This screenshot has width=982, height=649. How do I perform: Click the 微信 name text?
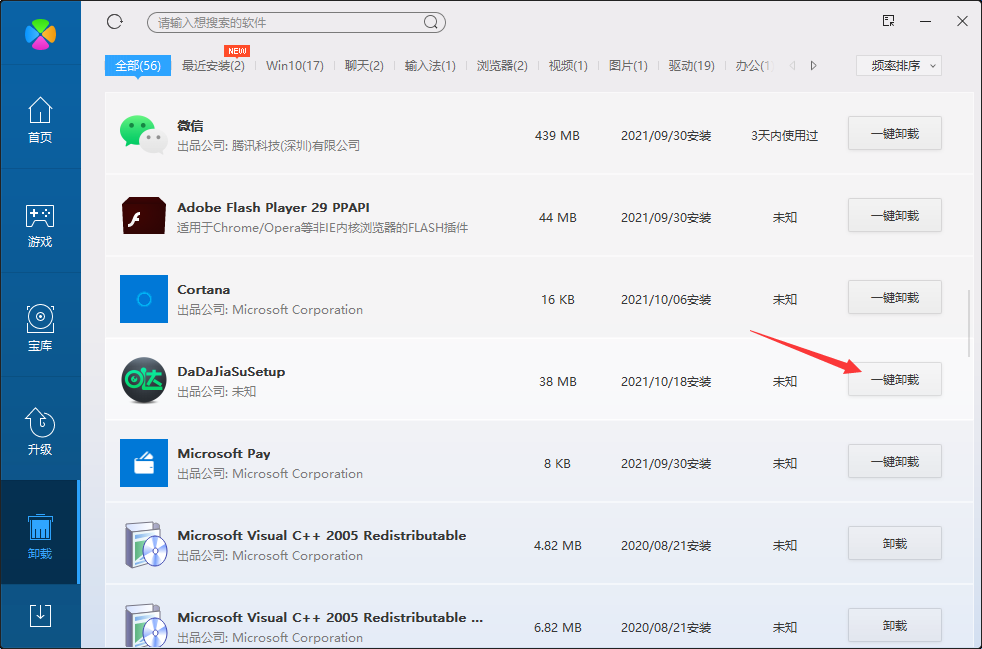(190, 125)
